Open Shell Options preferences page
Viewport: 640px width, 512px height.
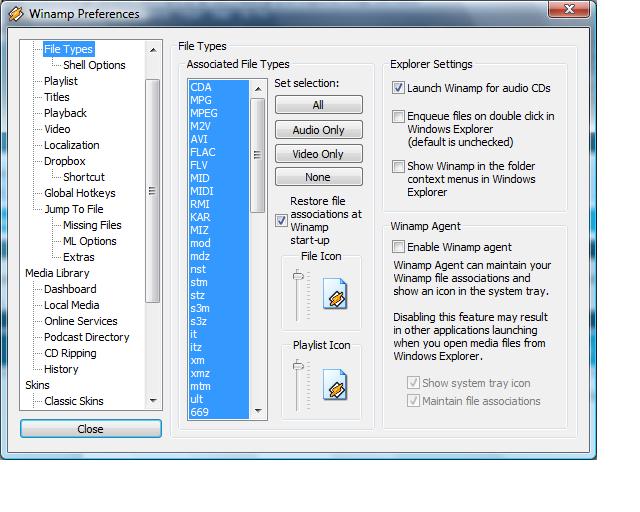94,65
